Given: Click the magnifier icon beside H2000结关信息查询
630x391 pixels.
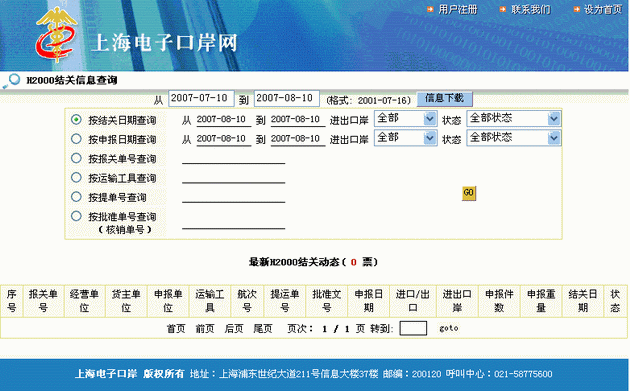Looking at the screenshot, I should pos(11,81).
